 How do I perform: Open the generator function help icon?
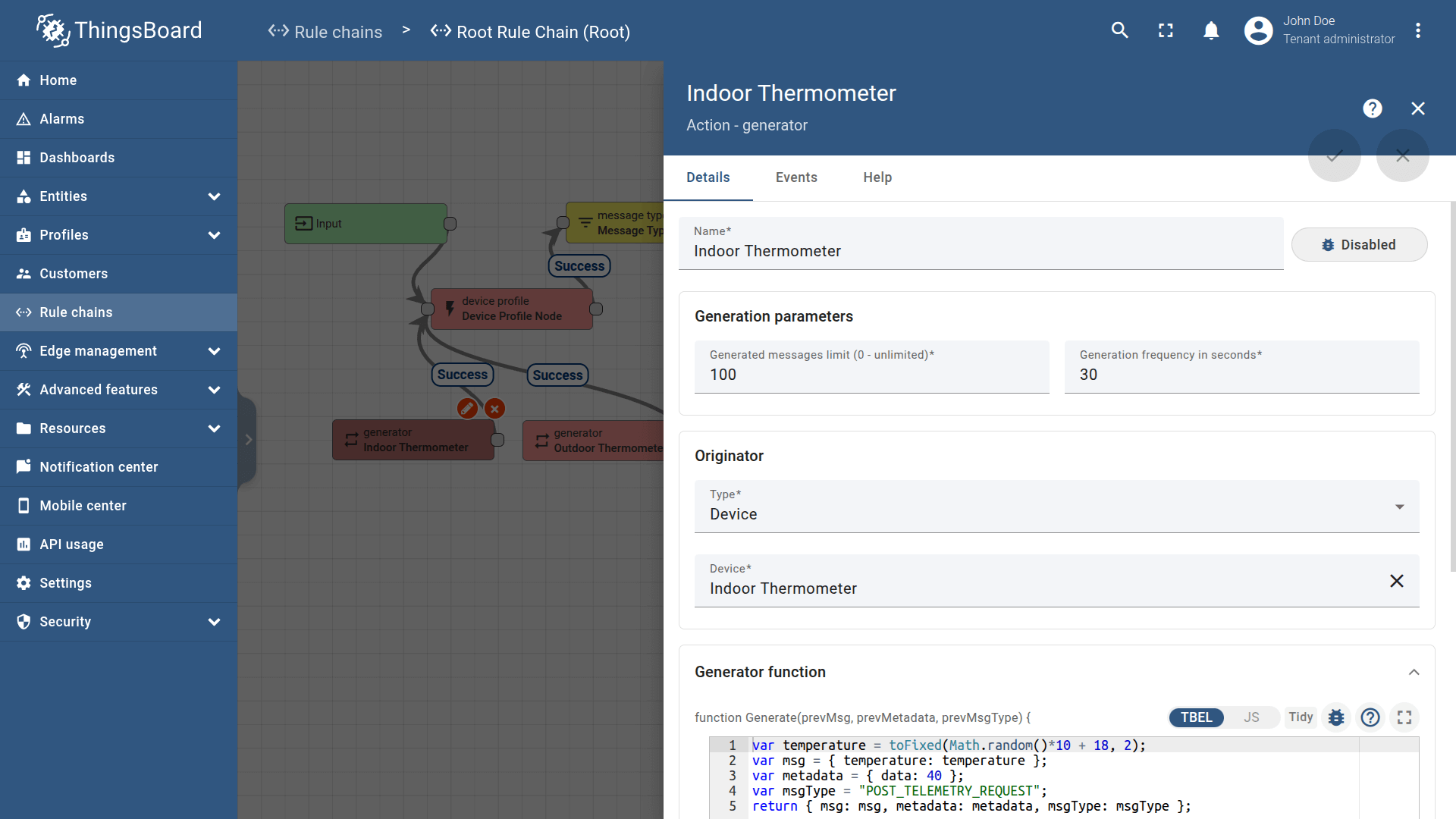(1370, 717)
